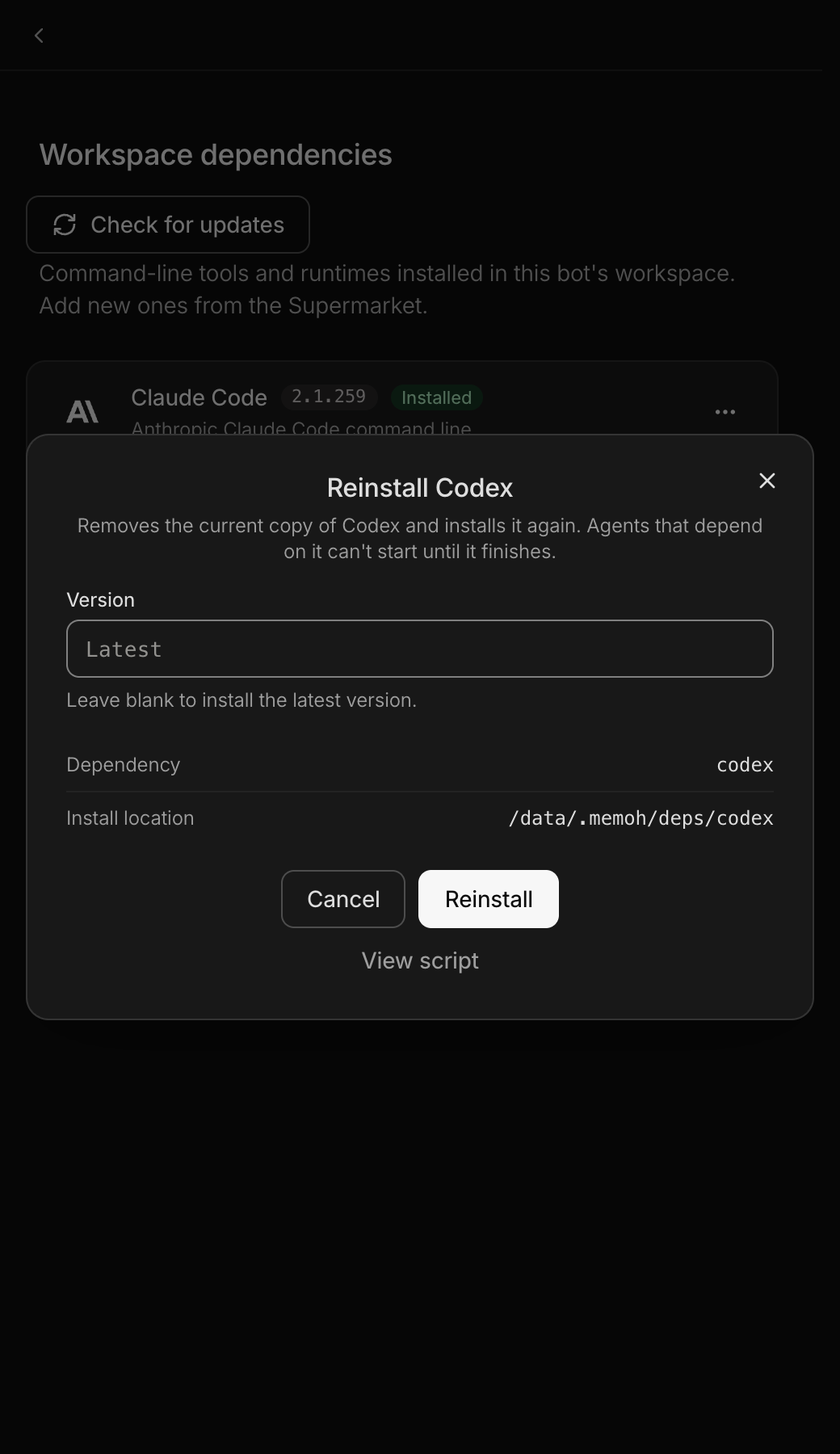Close the Reinstall Codex dialog

[767, 481]
